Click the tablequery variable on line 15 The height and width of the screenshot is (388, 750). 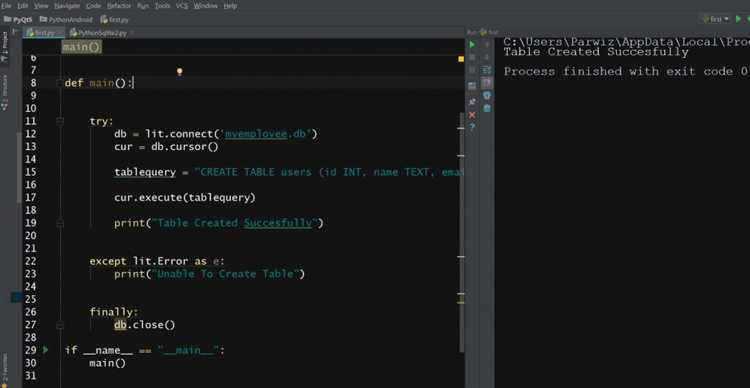(145, 172)
